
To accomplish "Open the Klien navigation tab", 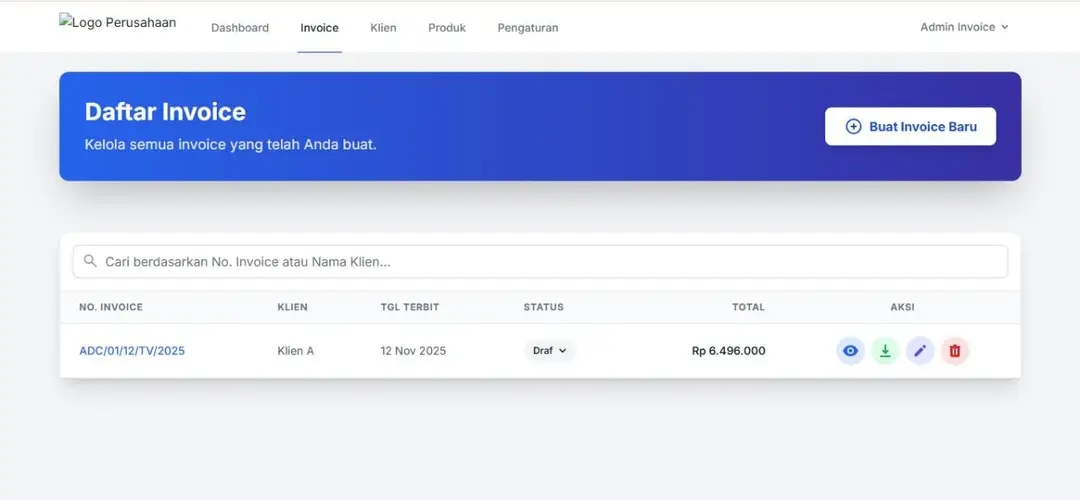I will pos(383,28).
